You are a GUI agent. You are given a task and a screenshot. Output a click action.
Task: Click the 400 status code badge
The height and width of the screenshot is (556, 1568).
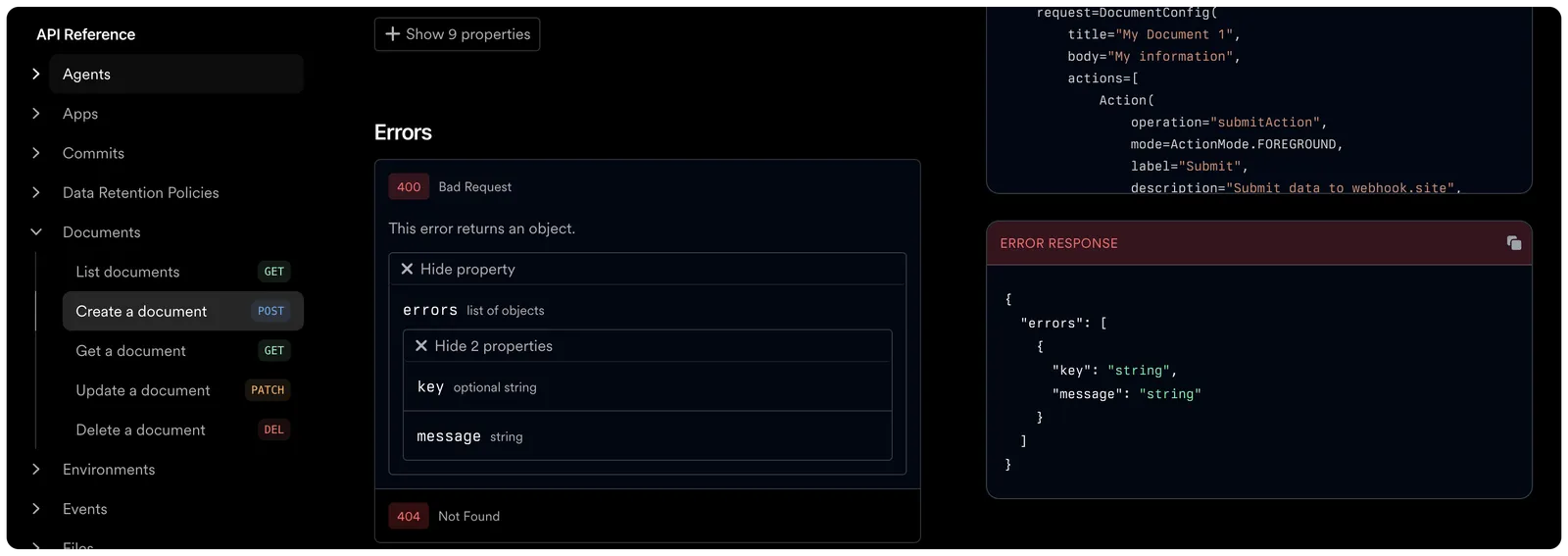[x=409, y=186]
